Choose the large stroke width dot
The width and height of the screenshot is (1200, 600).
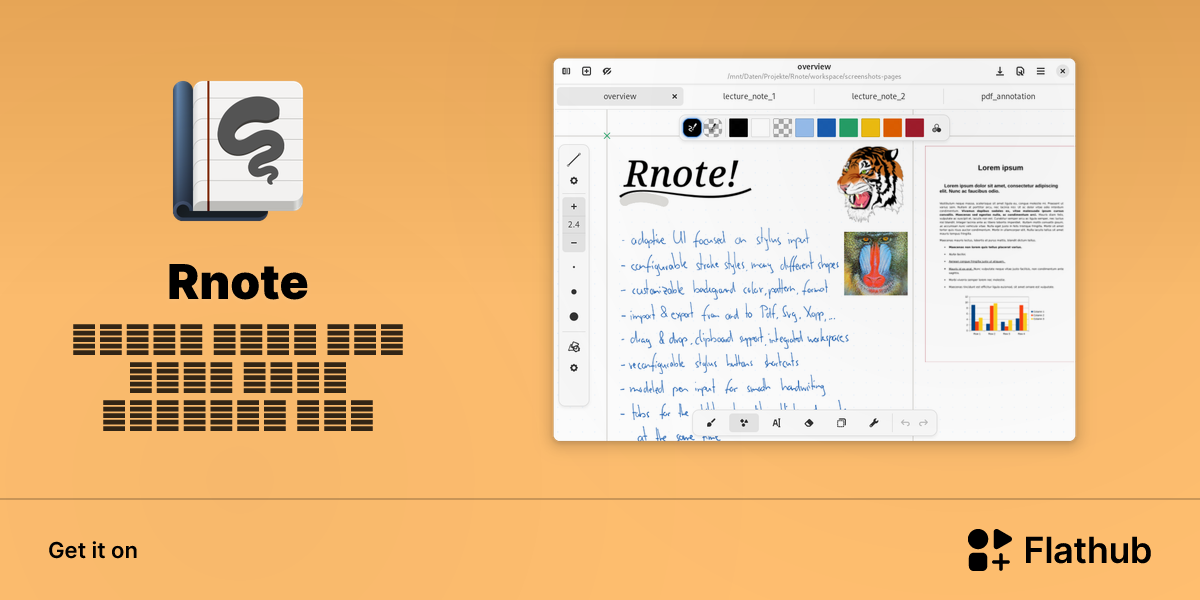pyautogui.click(x=574, y=316)
